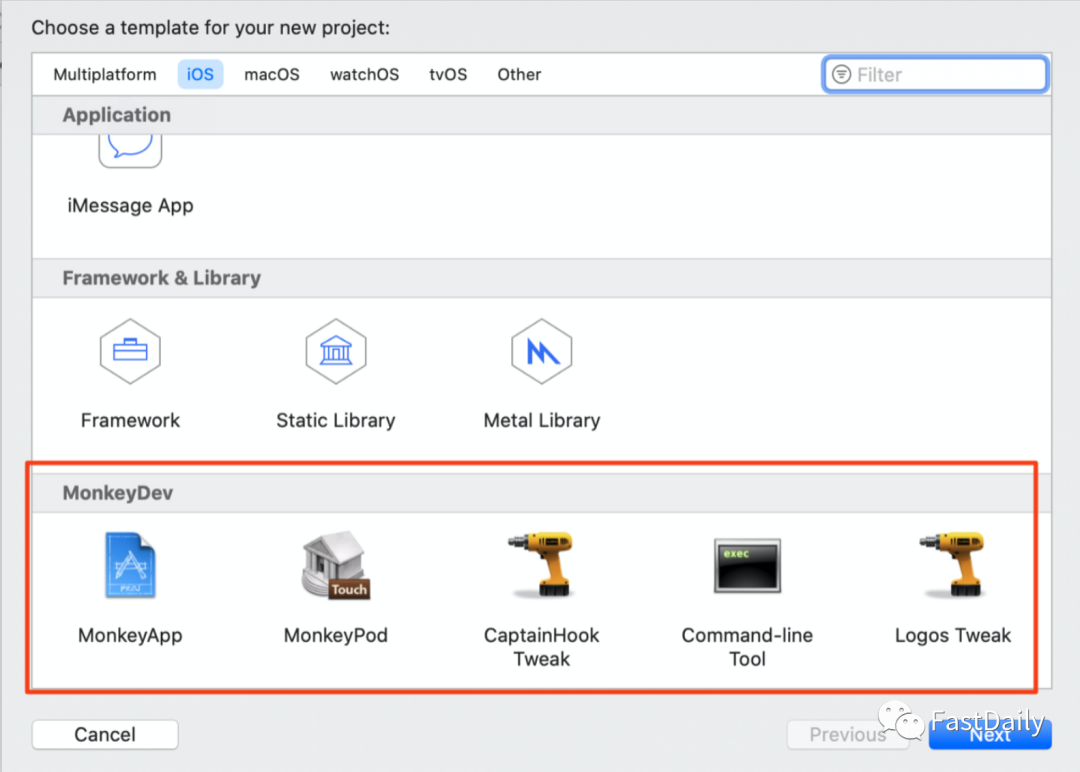Select the MonkeyPod template icon
This screenshot has width=1080, height=772.
coord(336,565)
